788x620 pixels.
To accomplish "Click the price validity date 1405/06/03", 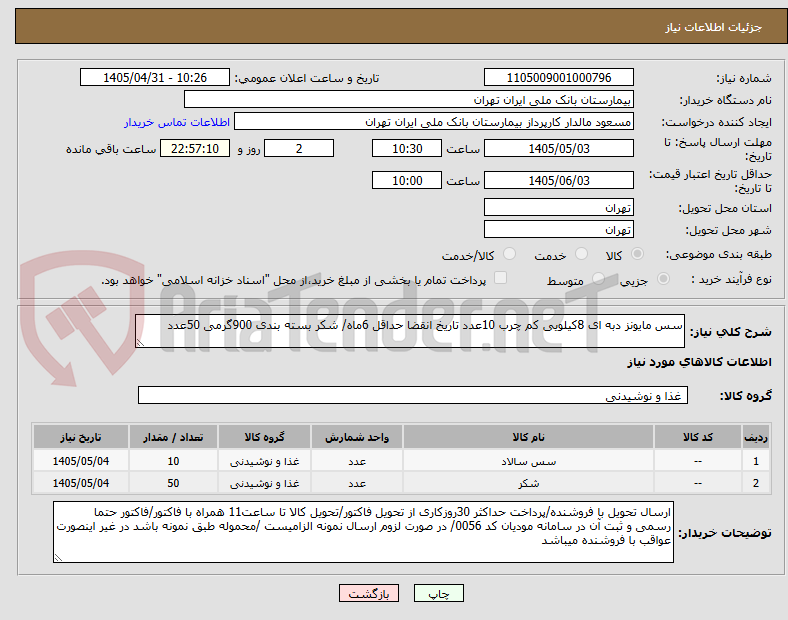I will point(559,180).
